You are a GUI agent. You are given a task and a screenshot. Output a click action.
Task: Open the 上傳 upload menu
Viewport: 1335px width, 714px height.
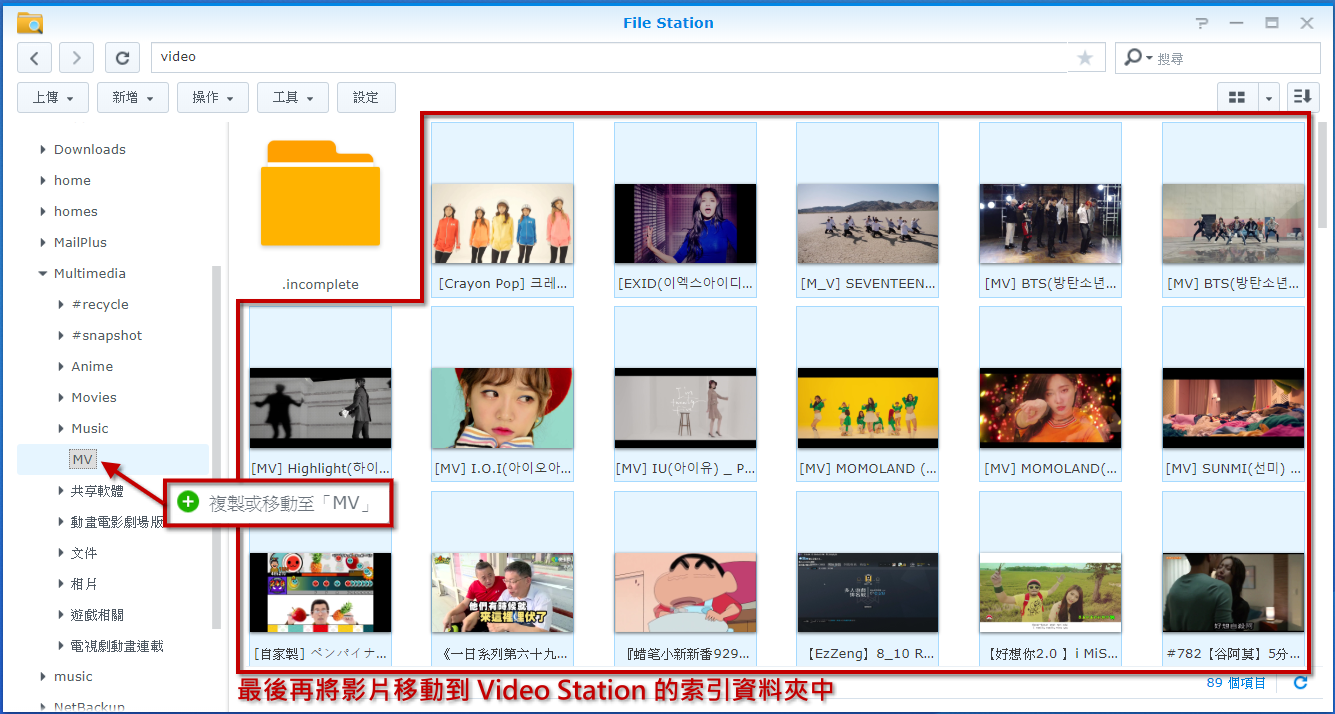click(x=53, y=97)
